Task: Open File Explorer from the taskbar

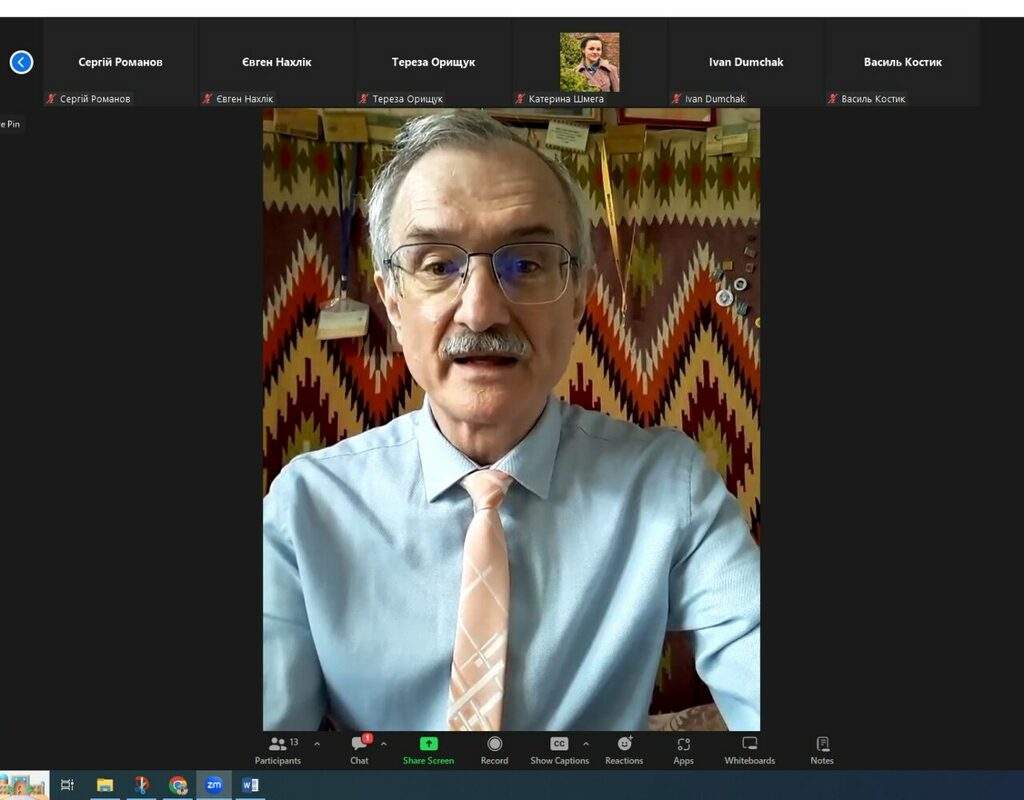Action: (105, 785)
